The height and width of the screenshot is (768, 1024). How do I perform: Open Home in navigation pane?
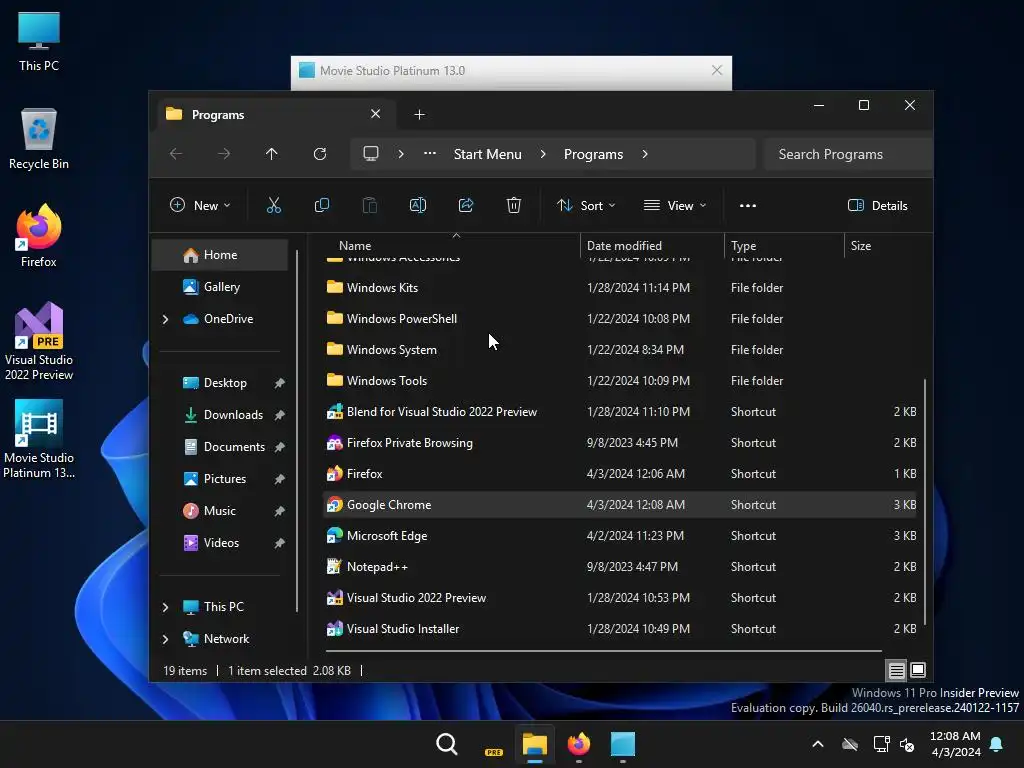[220, 255]
